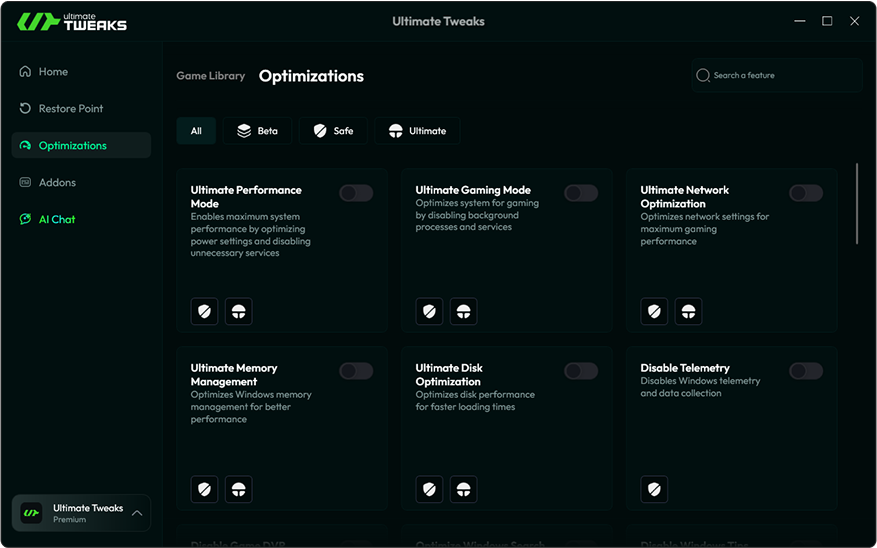Click the Addons icon in sidebar
This screenshot has width=877, height=548.
coord(25,182)
